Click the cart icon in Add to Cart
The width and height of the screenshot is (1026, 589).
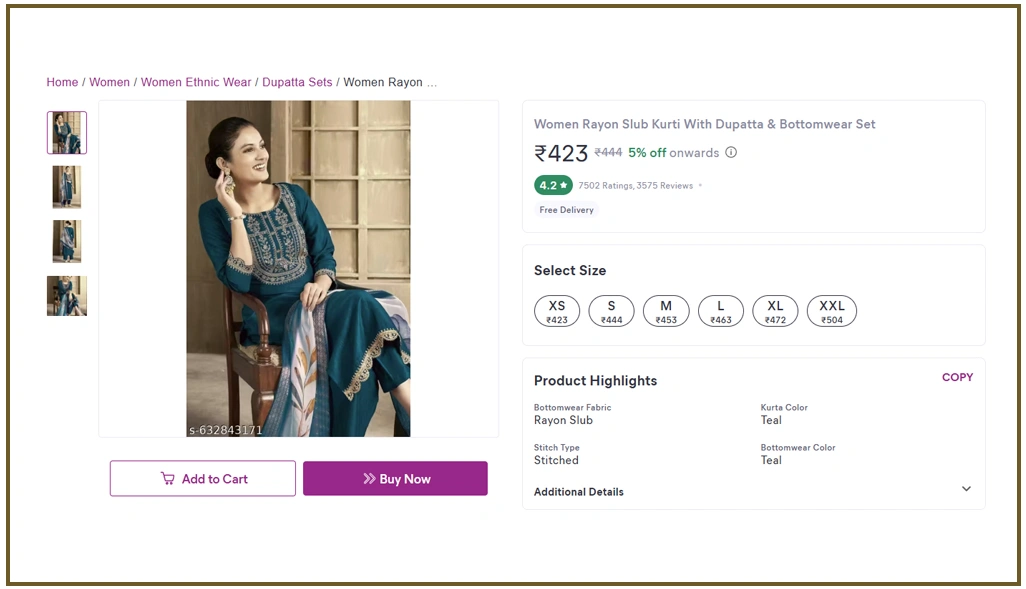168,479
